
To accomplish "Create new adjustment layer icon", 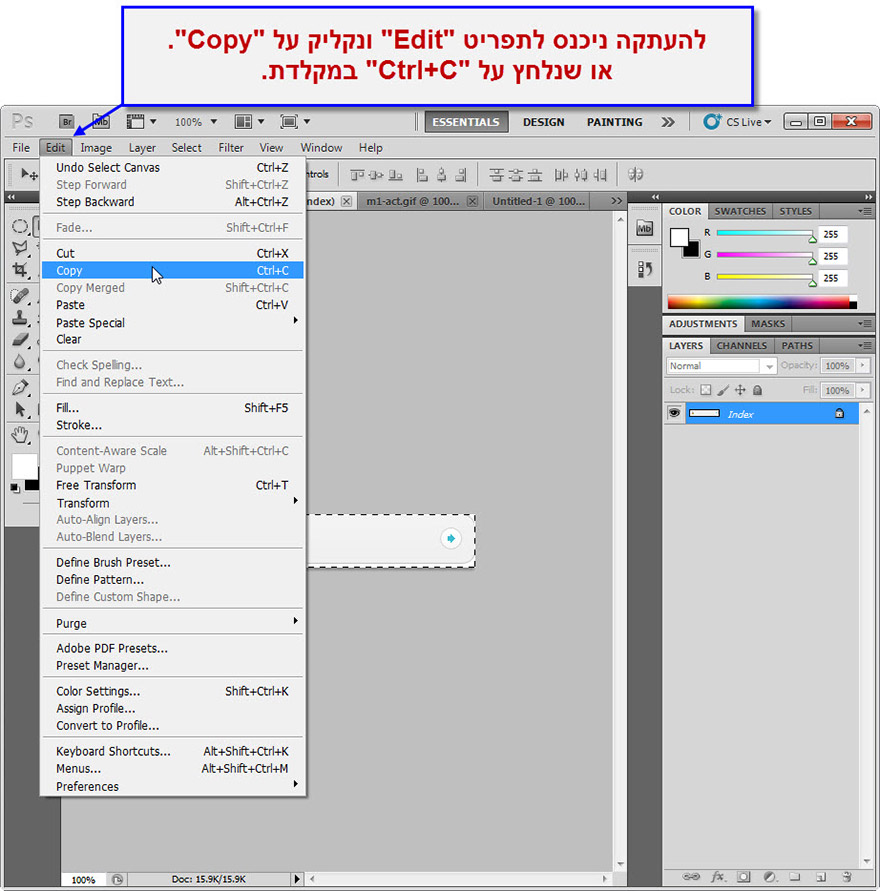I will coord(769,876).
